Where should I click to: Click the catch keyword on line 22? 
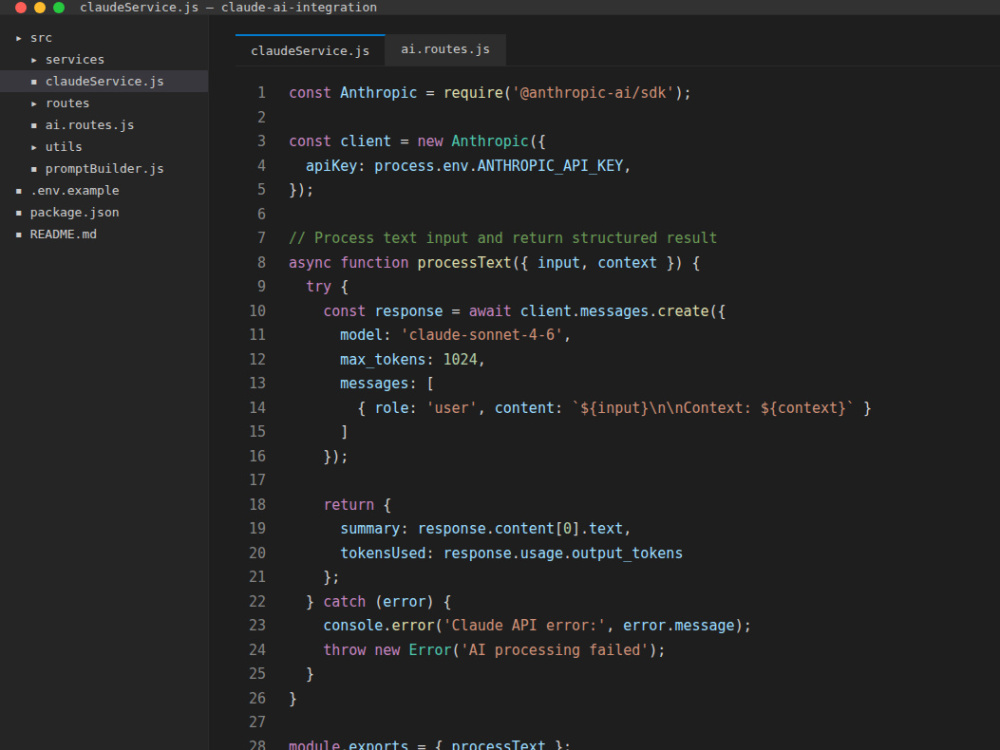pos(344,602)
